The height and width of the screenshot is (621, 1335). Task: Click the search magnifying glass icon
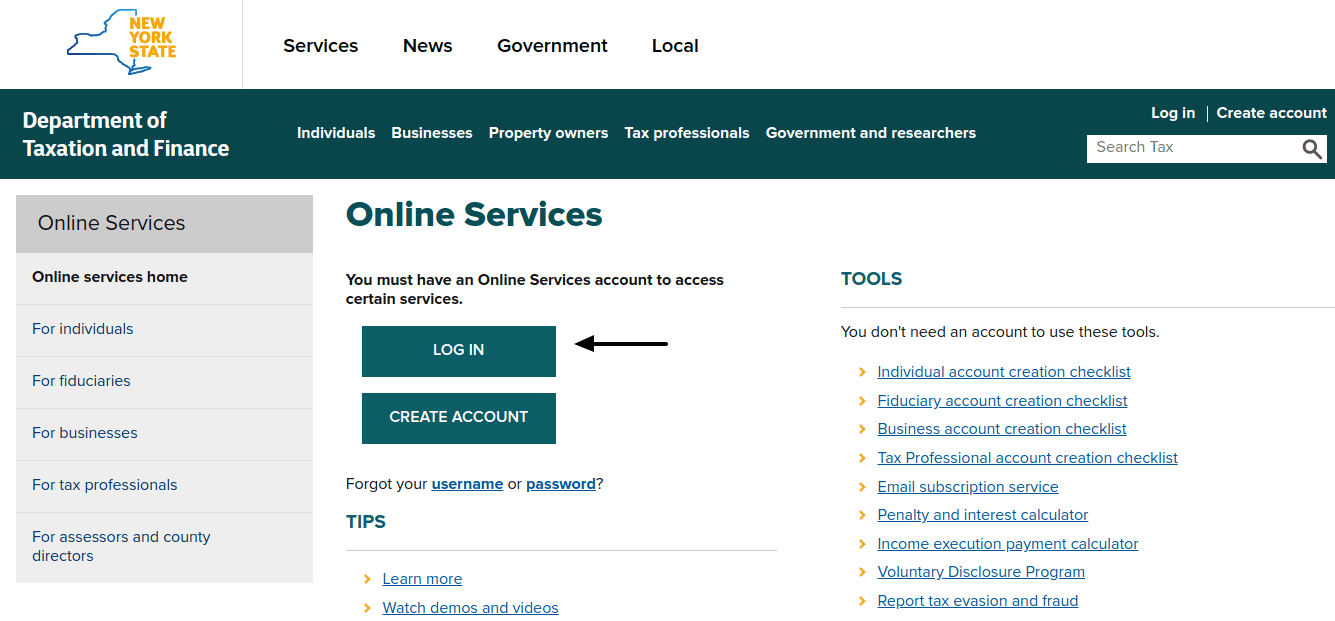coord(1311,148)
